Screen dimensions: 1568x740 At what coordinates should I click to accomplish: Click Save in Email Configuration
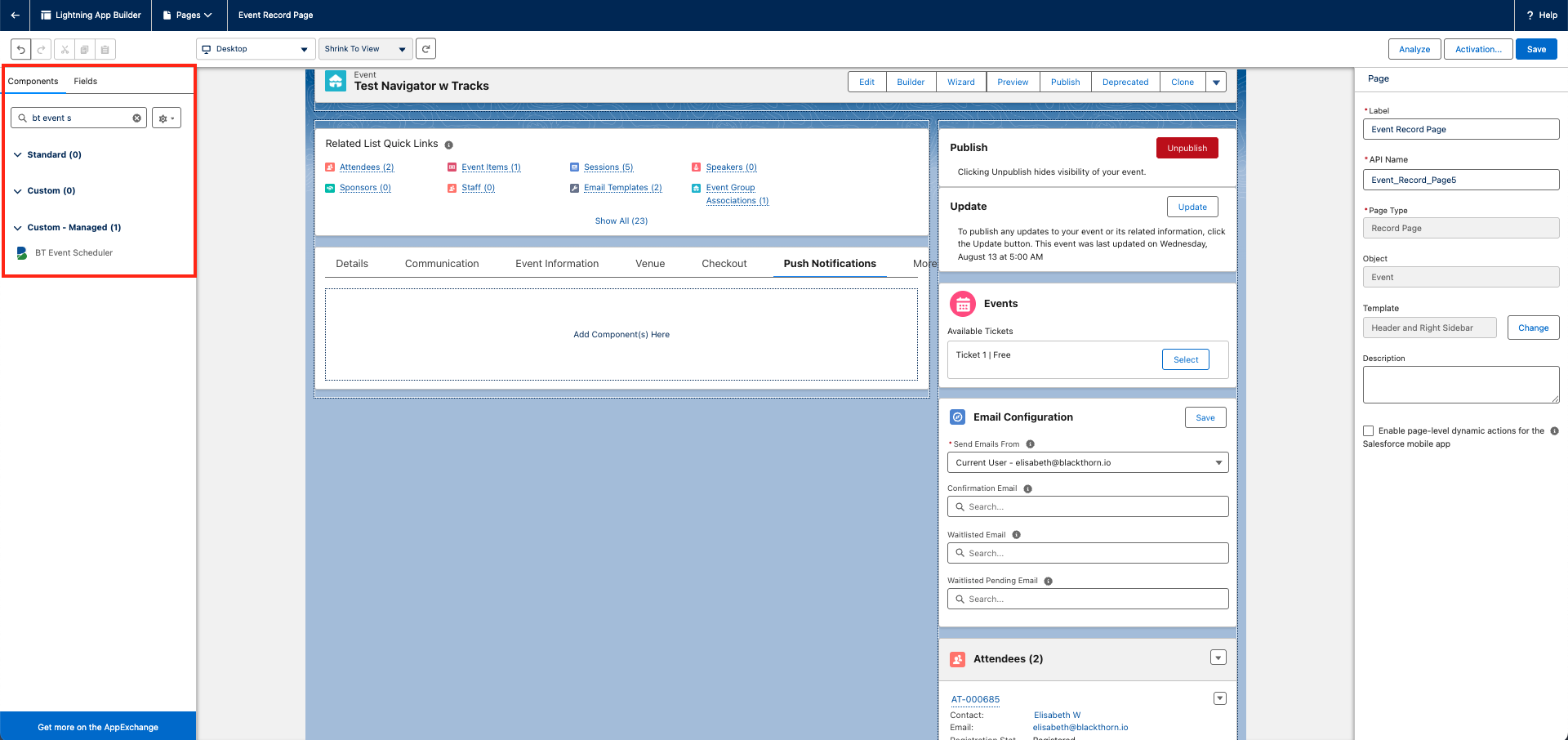click(1205, 417)
